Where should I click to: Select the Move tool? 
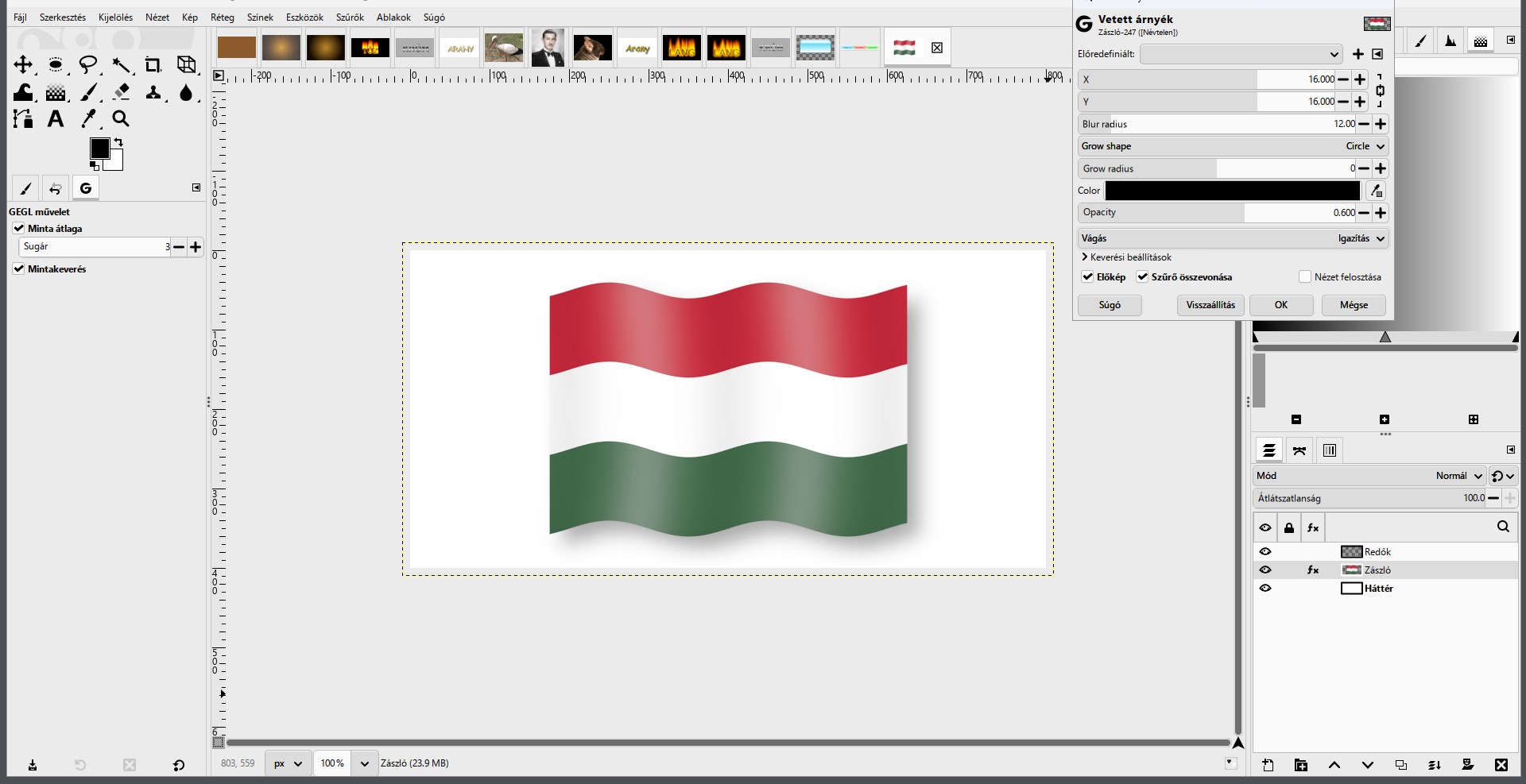click(x=23, y=64)
